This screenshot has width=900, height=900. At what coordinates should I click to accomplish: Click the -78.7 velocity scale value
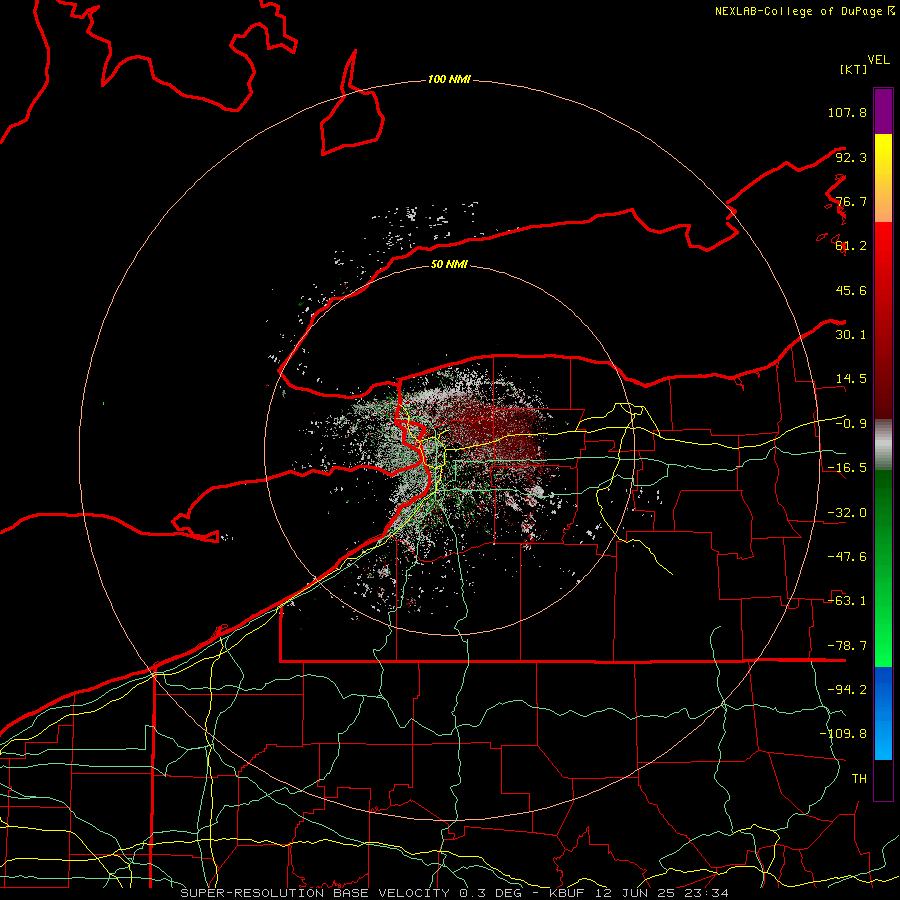[847, 646]
